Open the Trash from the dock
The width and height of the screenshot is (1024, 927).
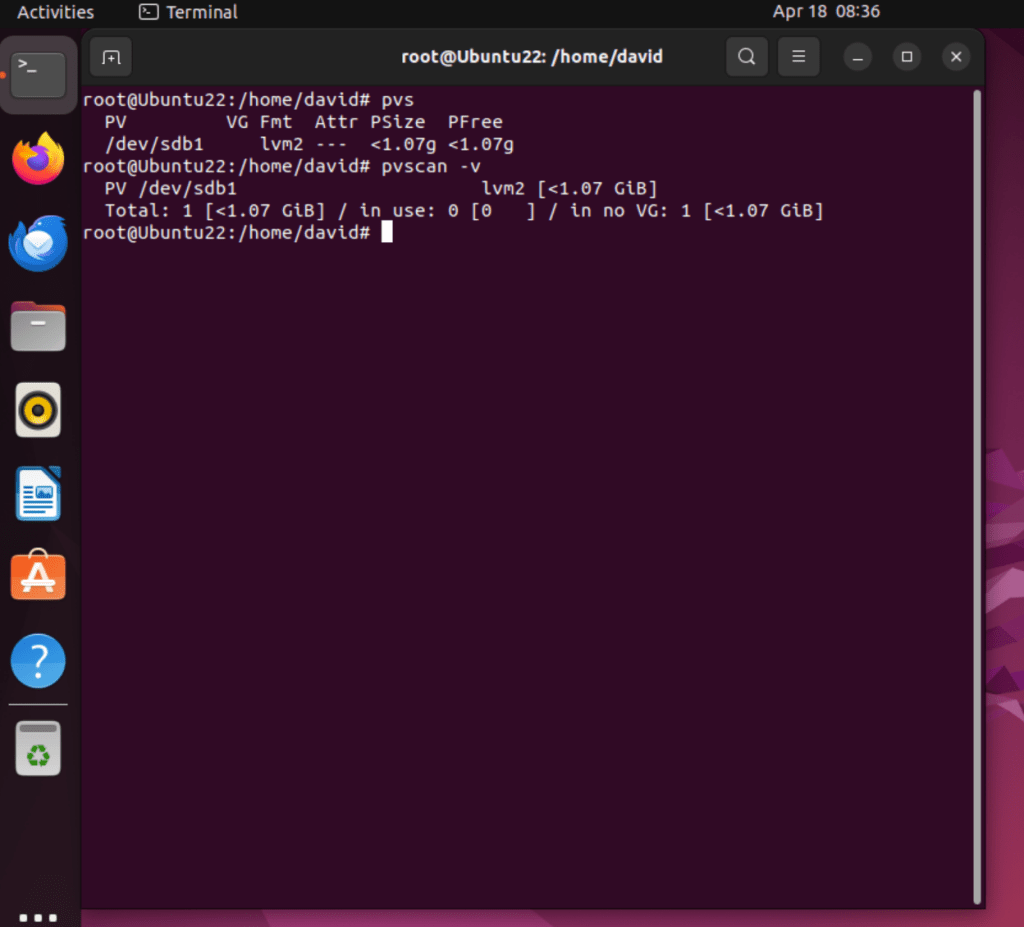[38, 748]
